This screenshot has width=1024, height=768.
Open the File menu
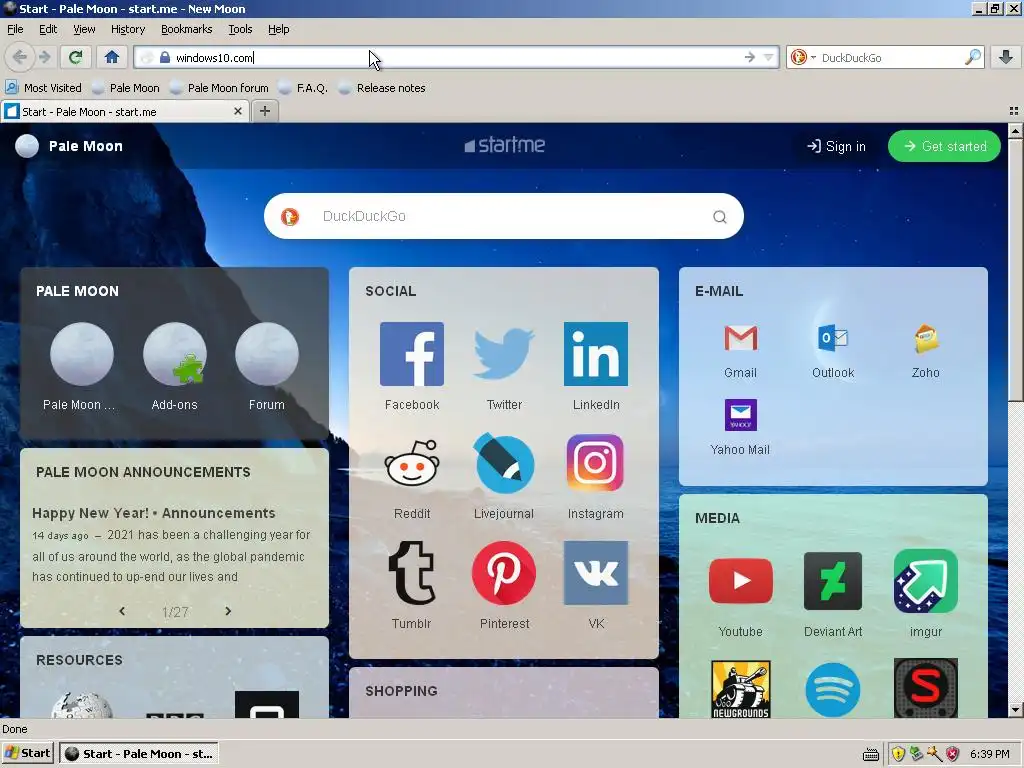pos(15,29)
